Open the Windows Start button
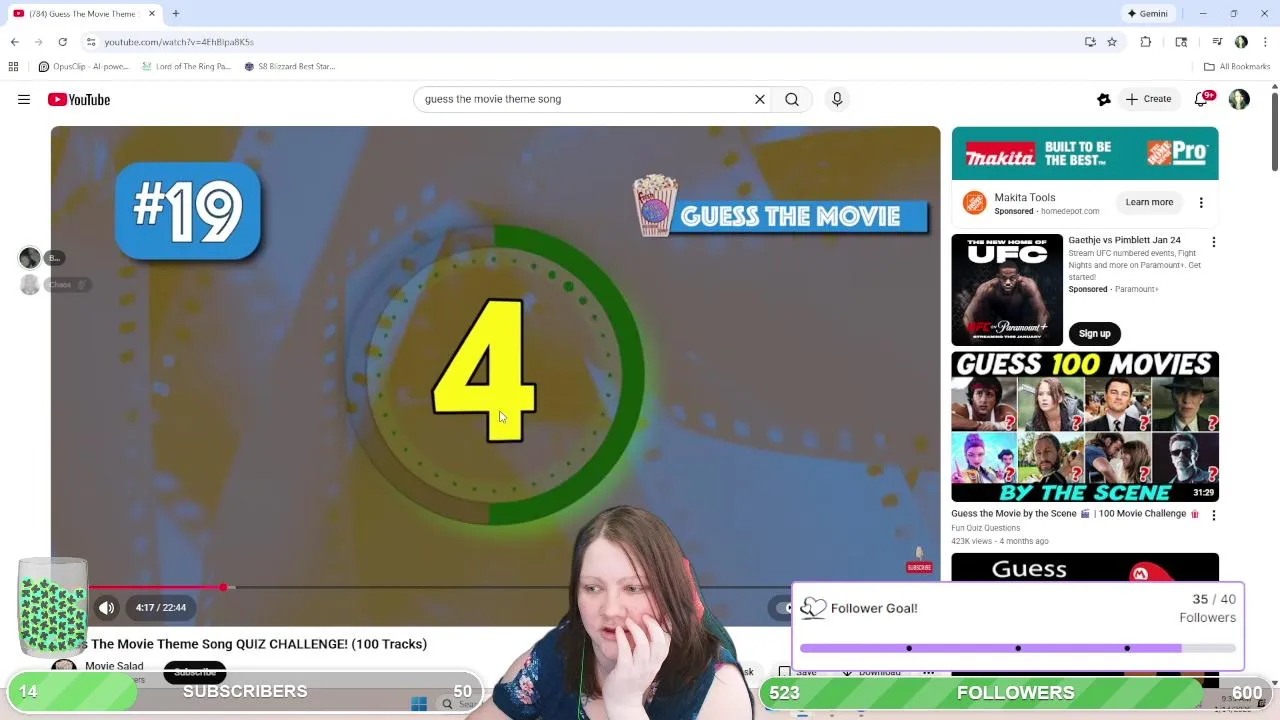This screenshot has width=1280, height=720. (419, 704)
